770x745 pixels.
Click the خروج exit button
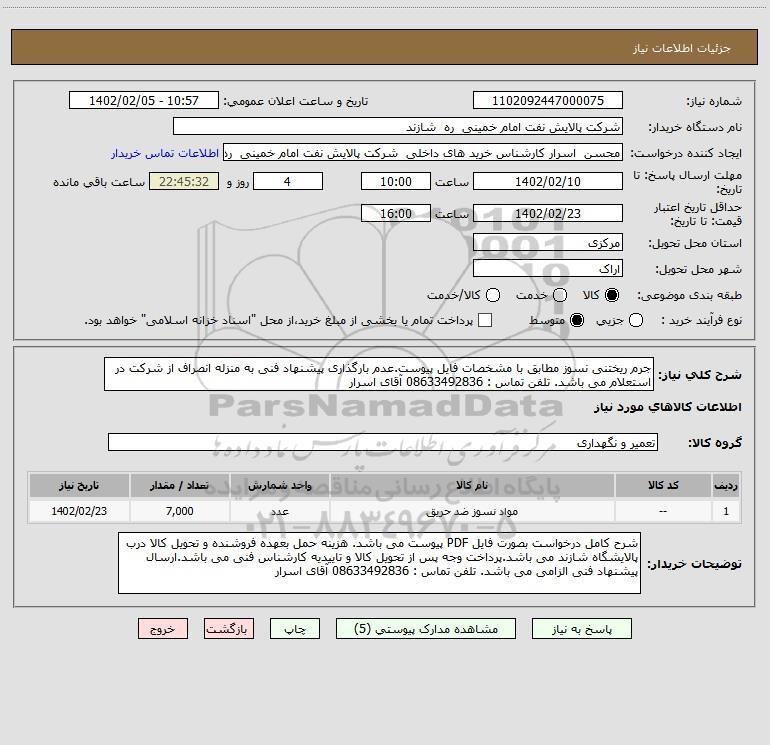[x=163, y=629]
